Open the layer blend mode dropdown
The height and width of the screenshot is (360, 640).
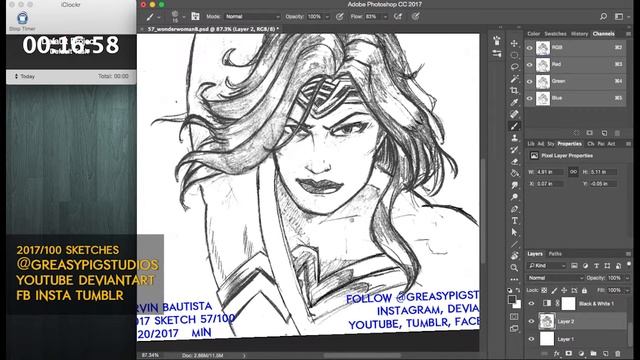(556, 278)
